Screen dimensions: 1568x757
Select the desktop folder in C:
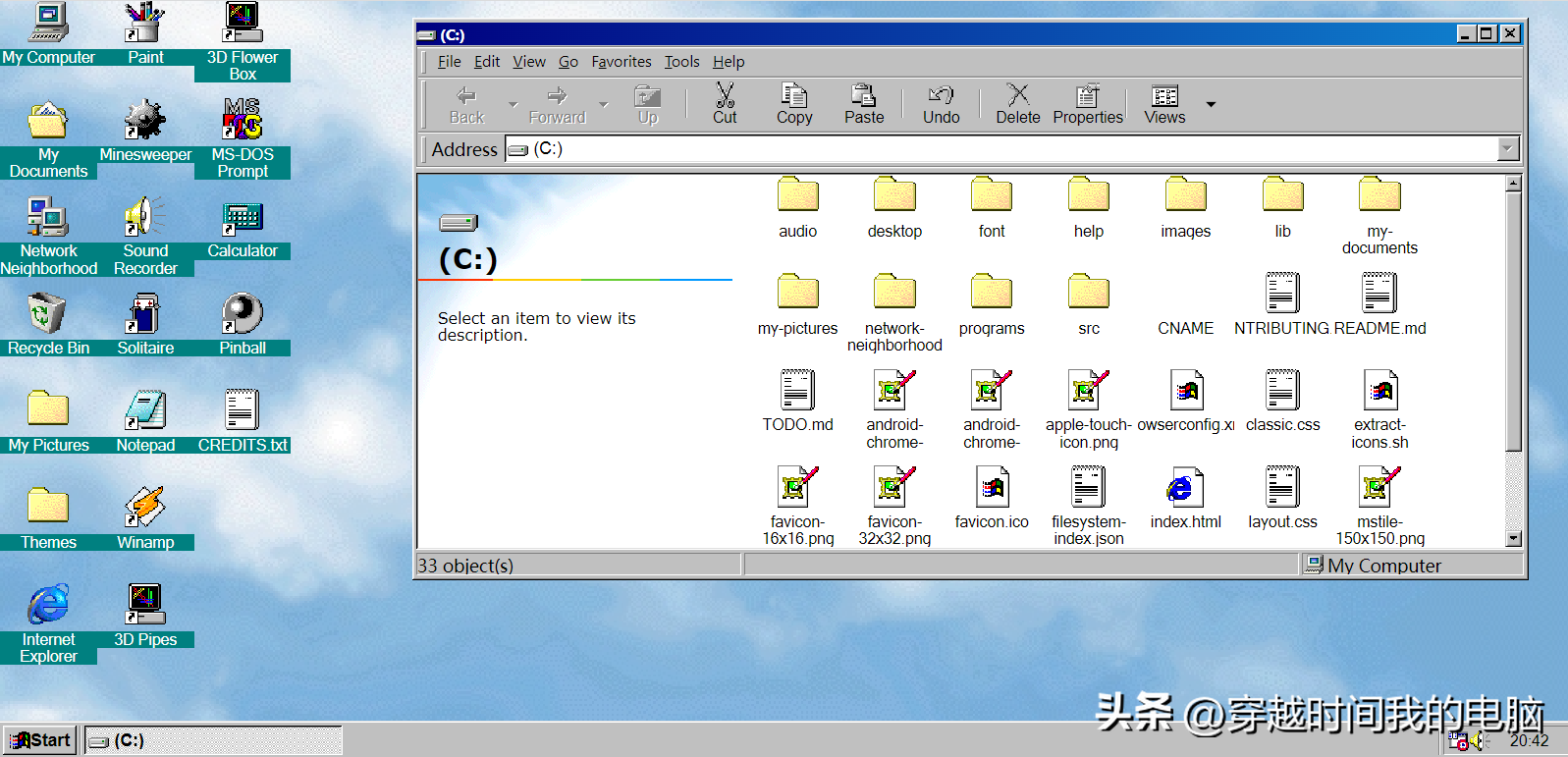pyautogui.click(x=894, y=208)
